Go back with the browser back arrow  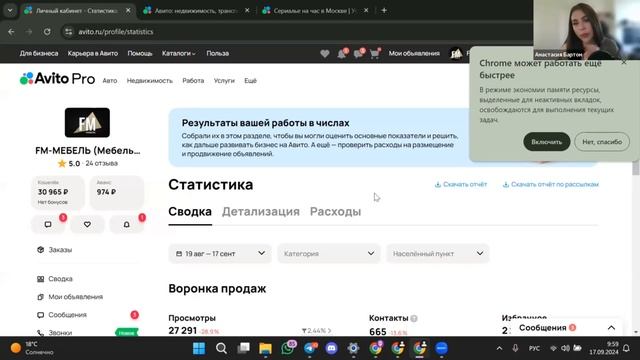[x=11, y=31]
